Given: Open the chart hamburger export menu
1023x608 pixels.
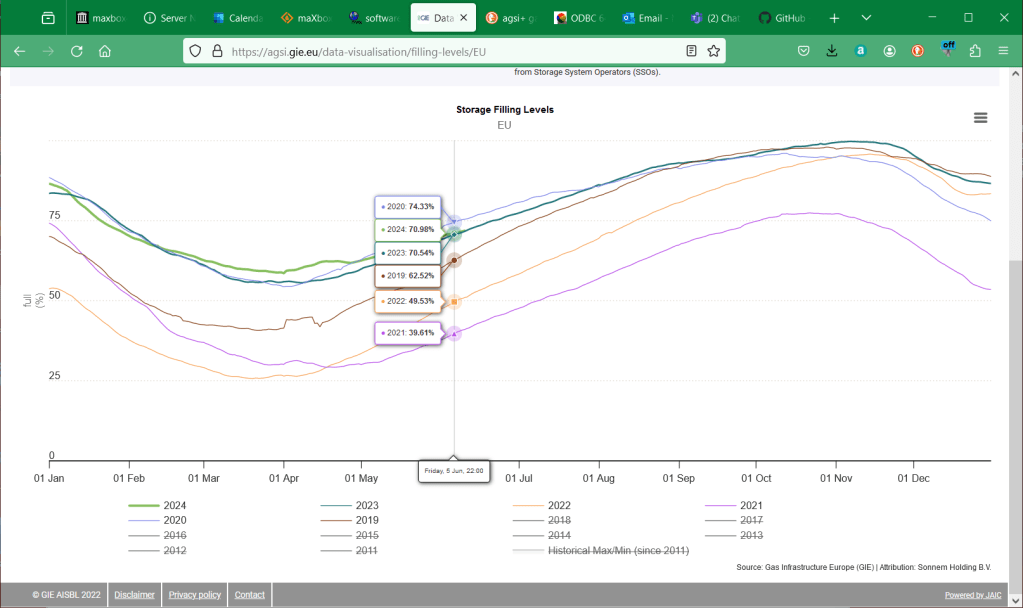Looking at the screenshot, I should (x=980, y=118).
